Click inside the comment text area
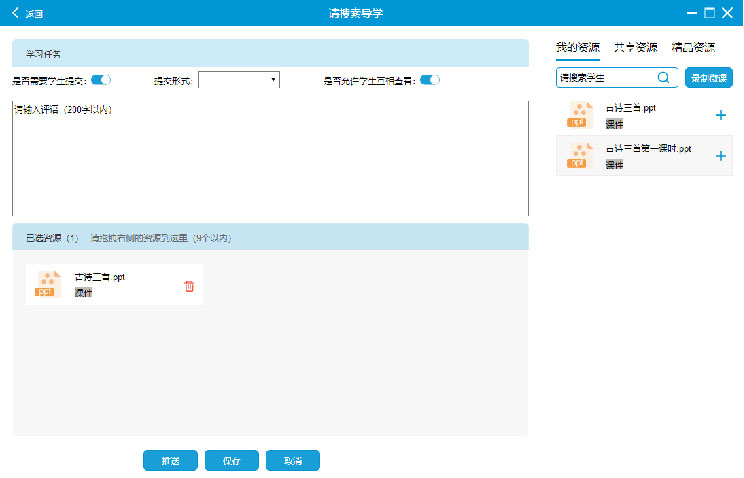The height and width of the screenshot is (478, 744). 270,160
